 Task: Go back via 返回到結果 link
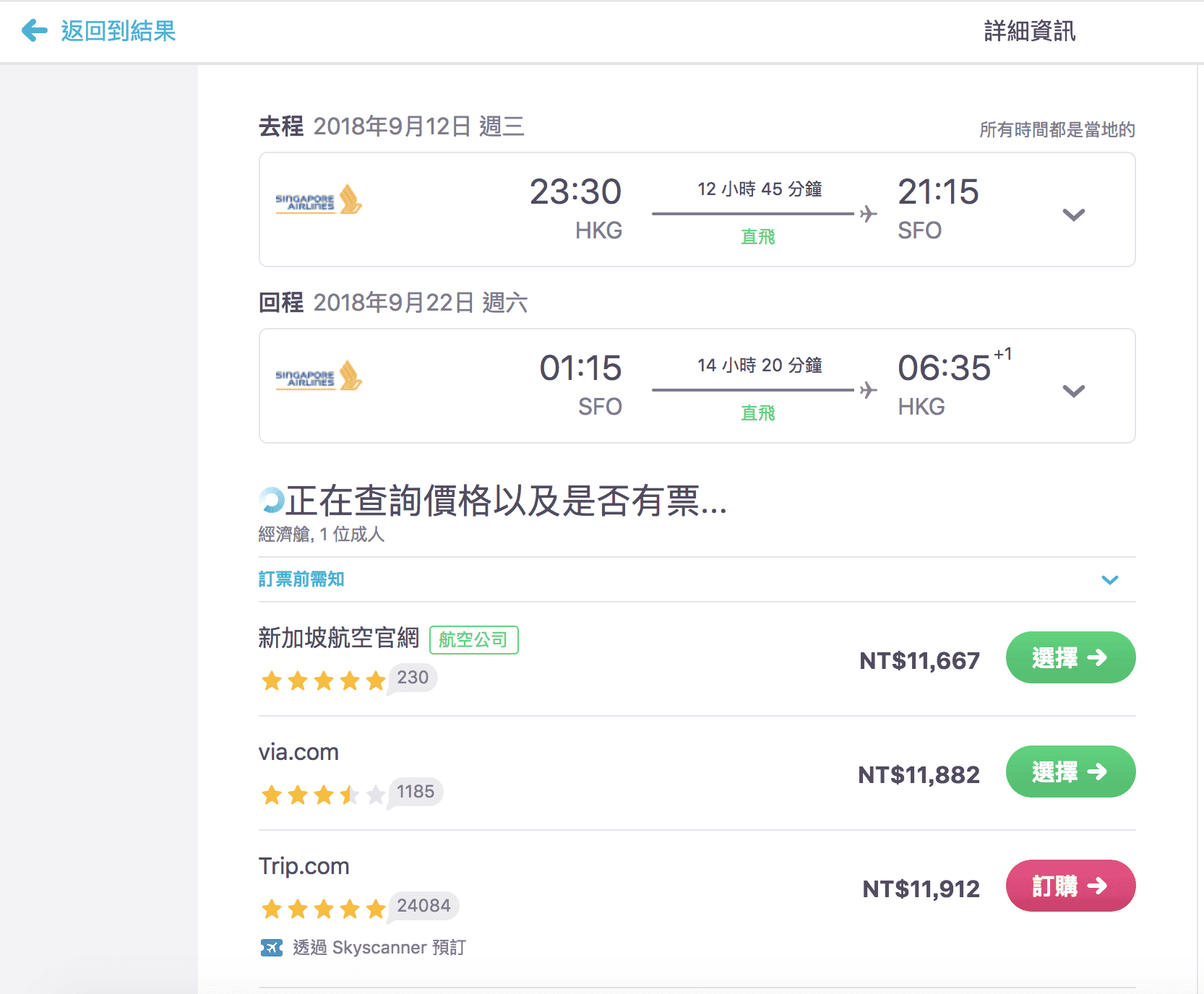(x=119, y=30)
